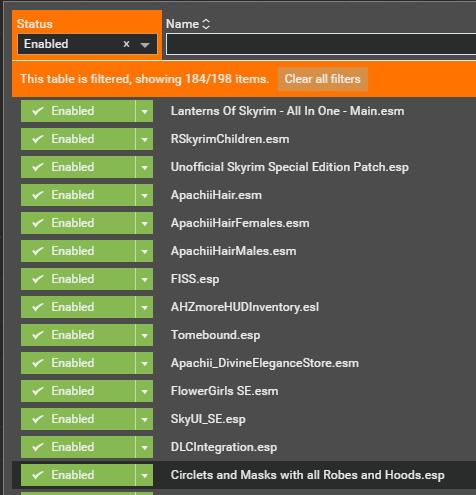The width and height of the screenshot is (476, 495).
Task: Click the filtered items count message
Action: click(145, 79)
